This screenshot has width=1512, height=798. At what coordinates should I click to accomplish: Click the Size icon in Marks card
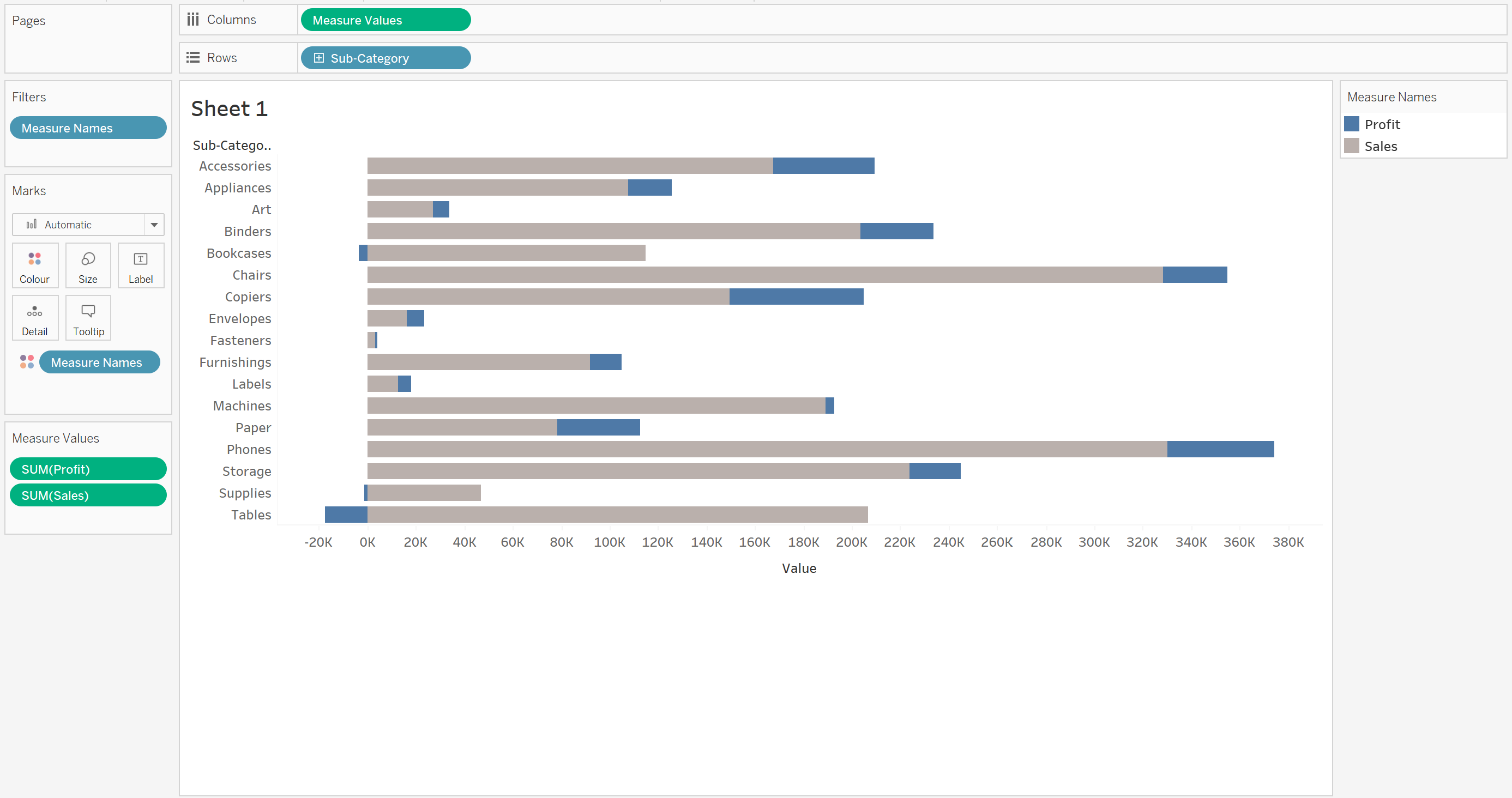[88, 266]
